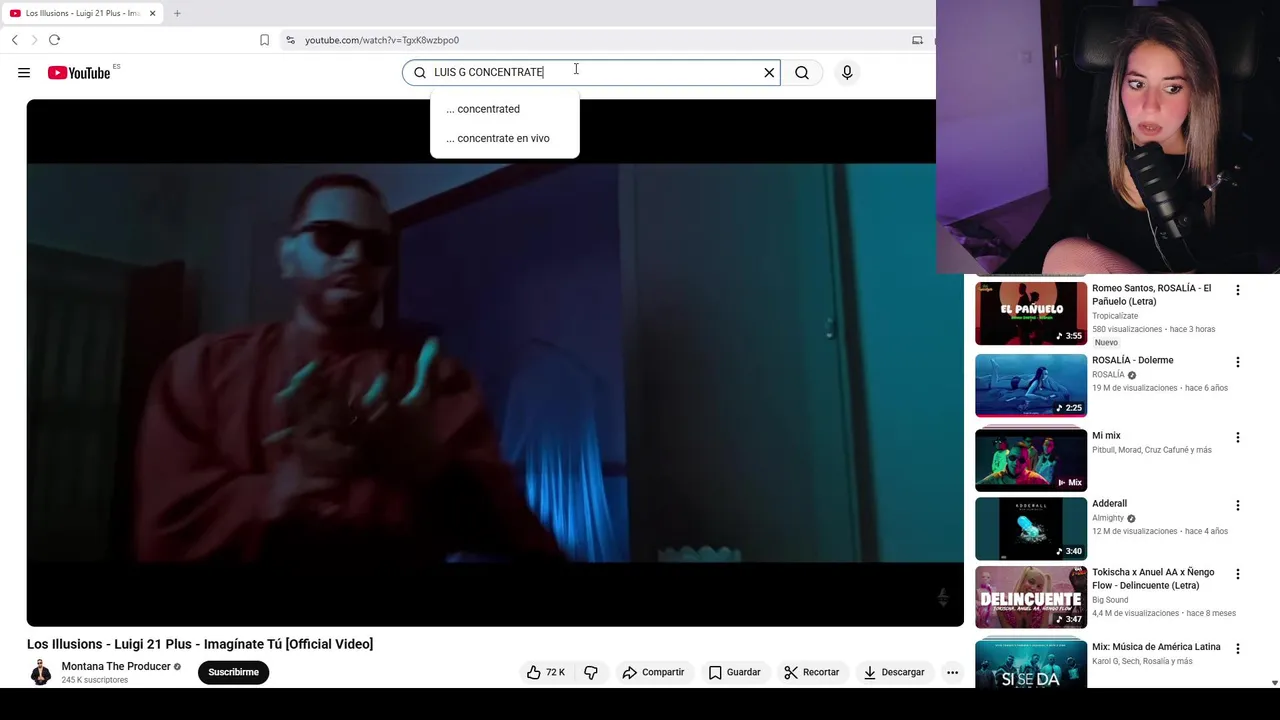Save the video with Guardar
The image size is (1280, 720).
coord(734,672)
